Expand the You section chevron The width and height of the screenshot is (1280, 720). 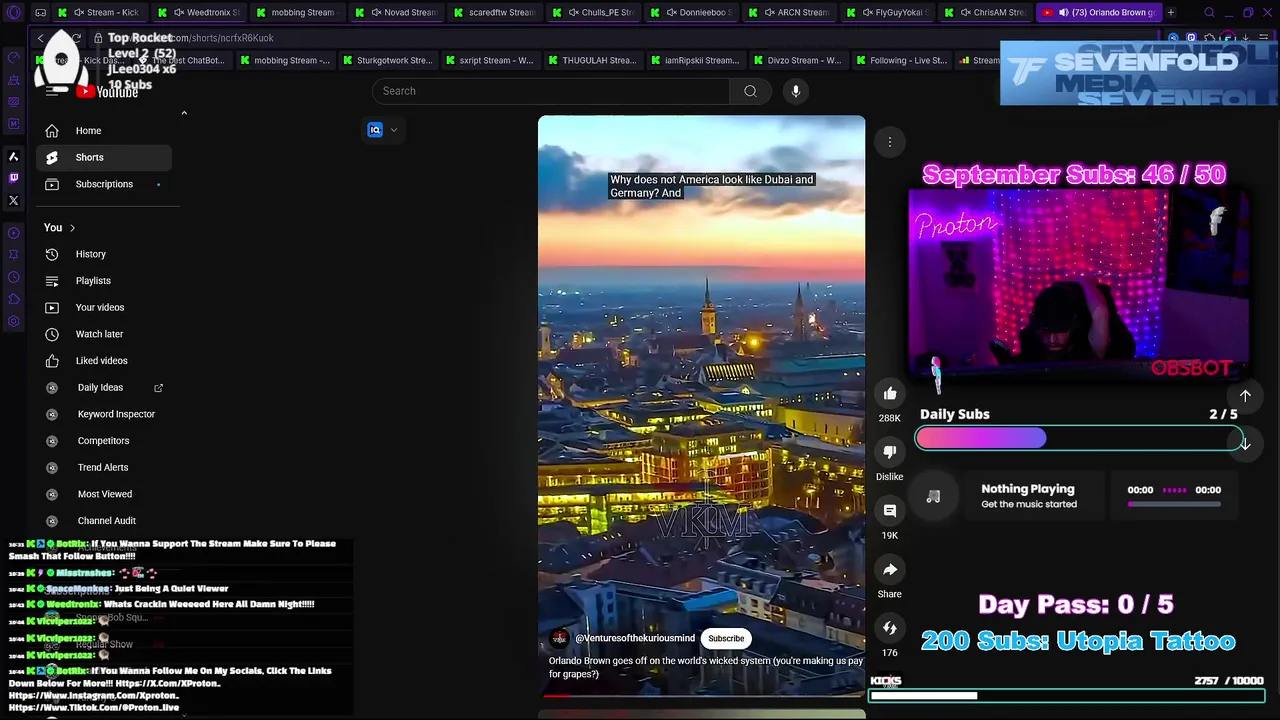[x=72, y=228]
